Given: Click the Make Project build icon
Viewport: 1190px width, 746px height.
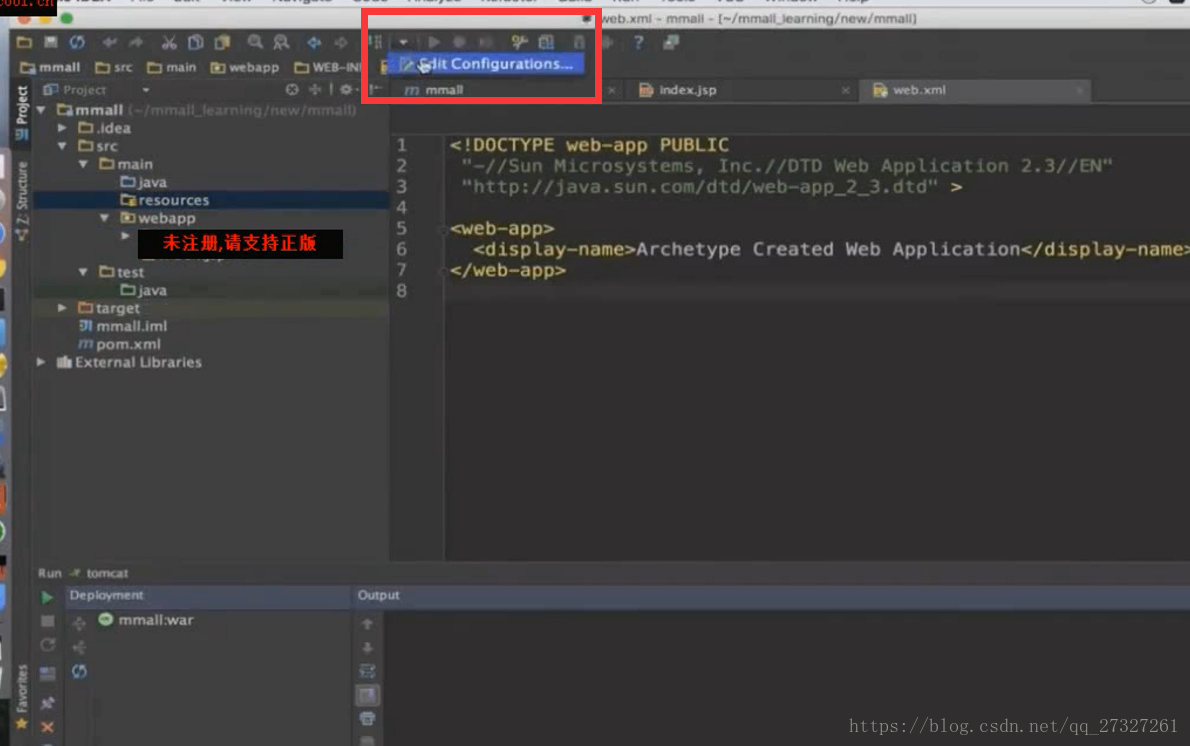Looking at the screenshot, I should (375, 42).
